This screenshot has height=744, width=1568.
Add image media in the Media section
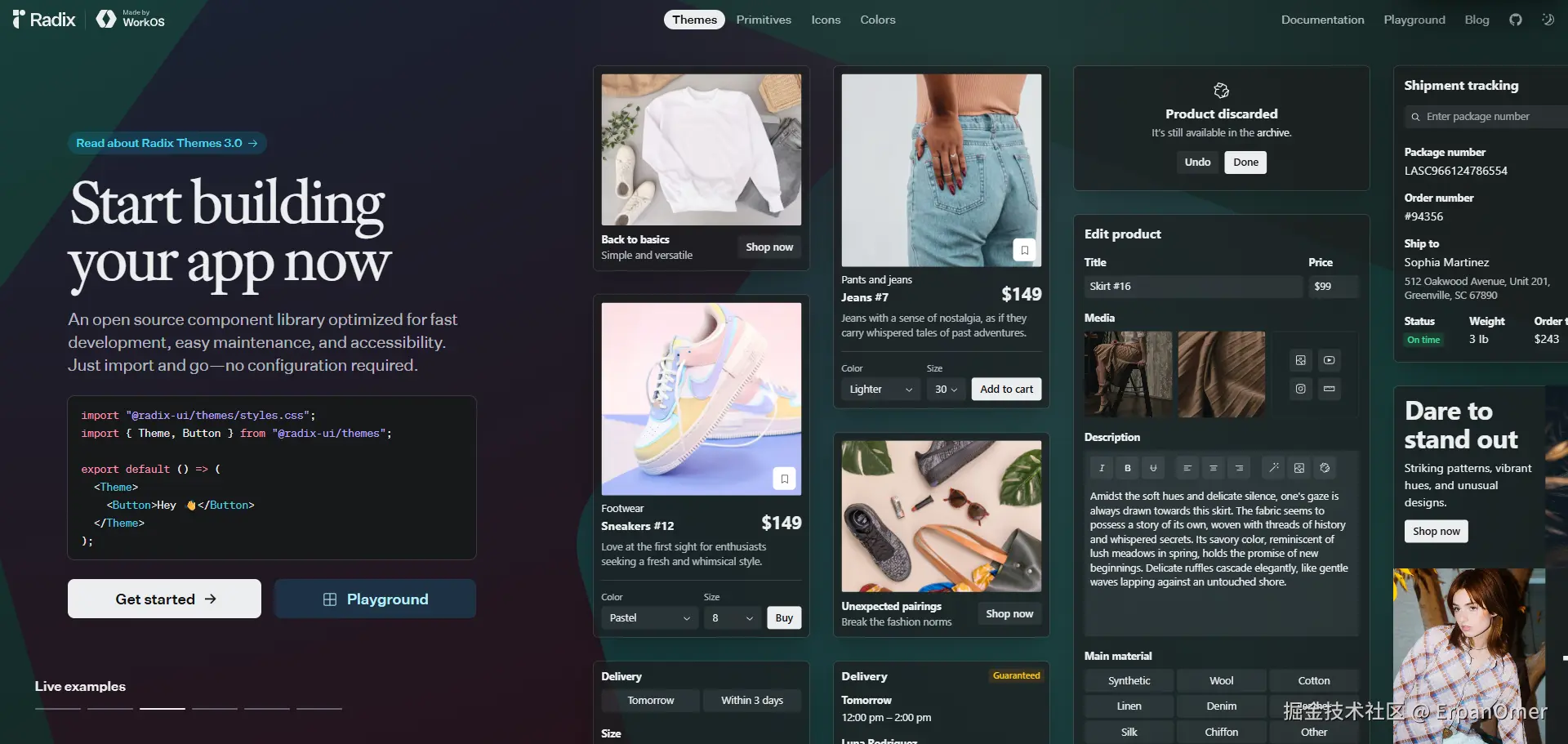[x=1301, y=360]
